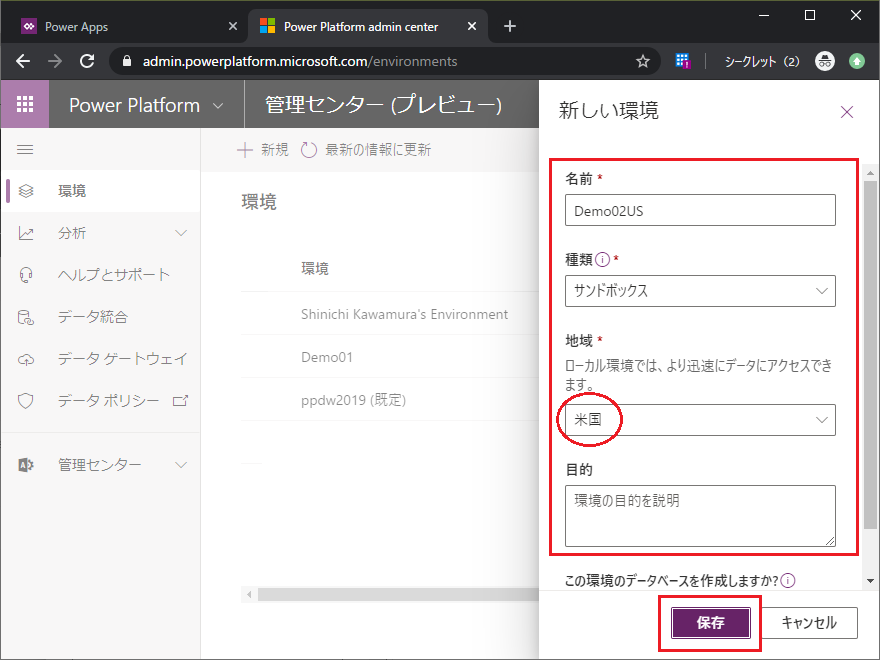
Task: Open the ppdw2019 (既定) environment row
Action: coord(353,400)
